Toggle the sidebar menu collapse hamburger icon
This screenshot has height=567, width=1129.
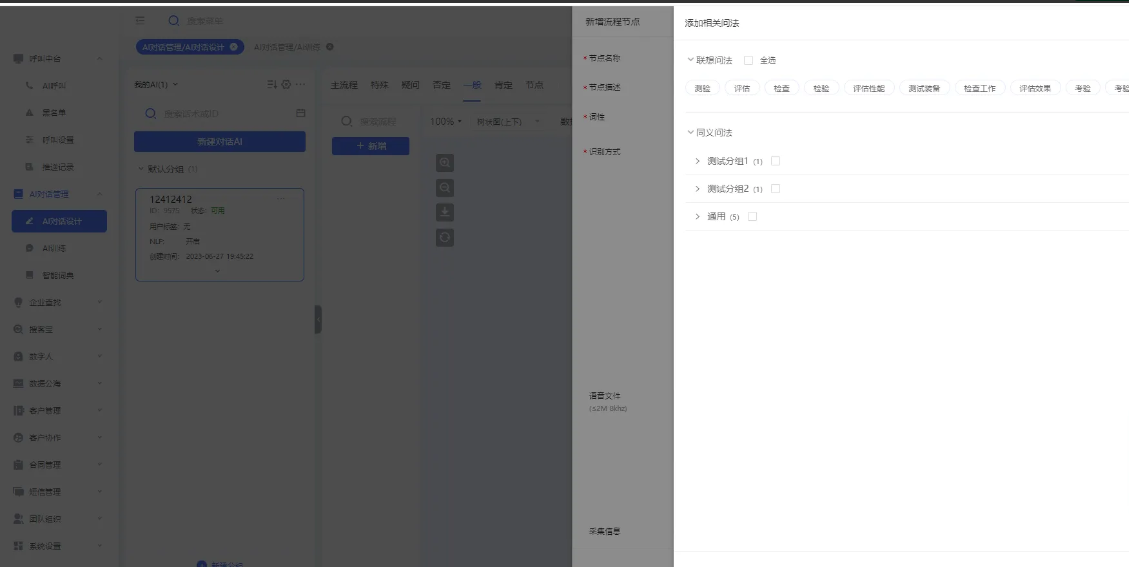pos(140,20)
